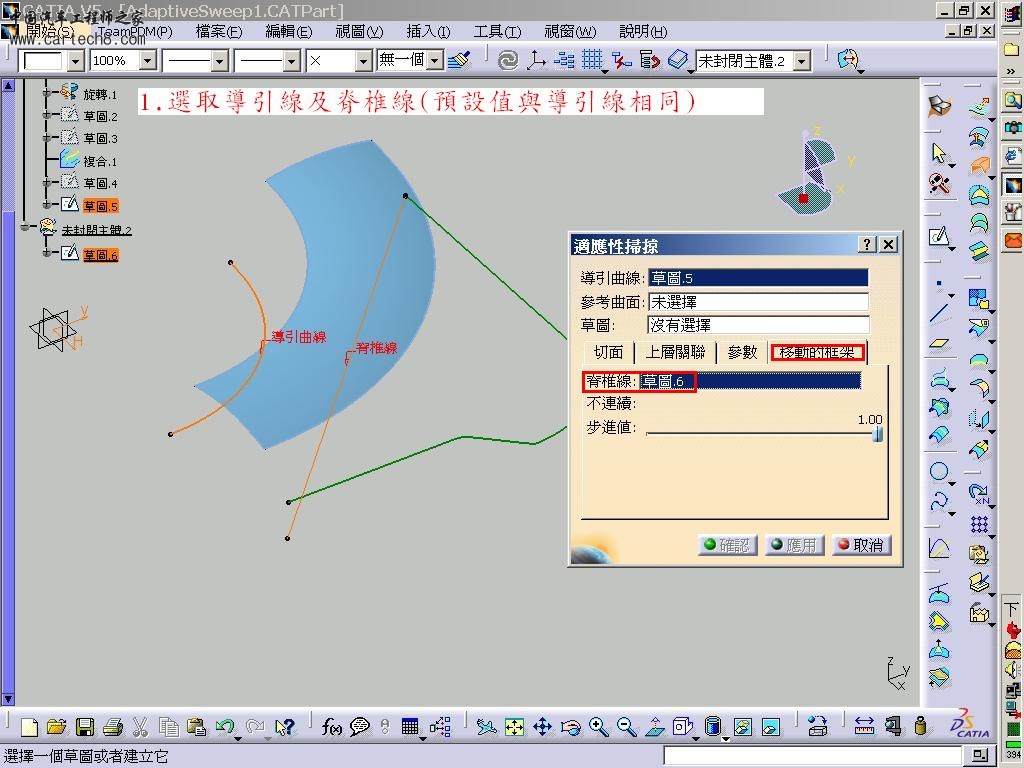Open the Design Table icon
The width and height of the screenshot is (1024, 768).
pos(410,727)
